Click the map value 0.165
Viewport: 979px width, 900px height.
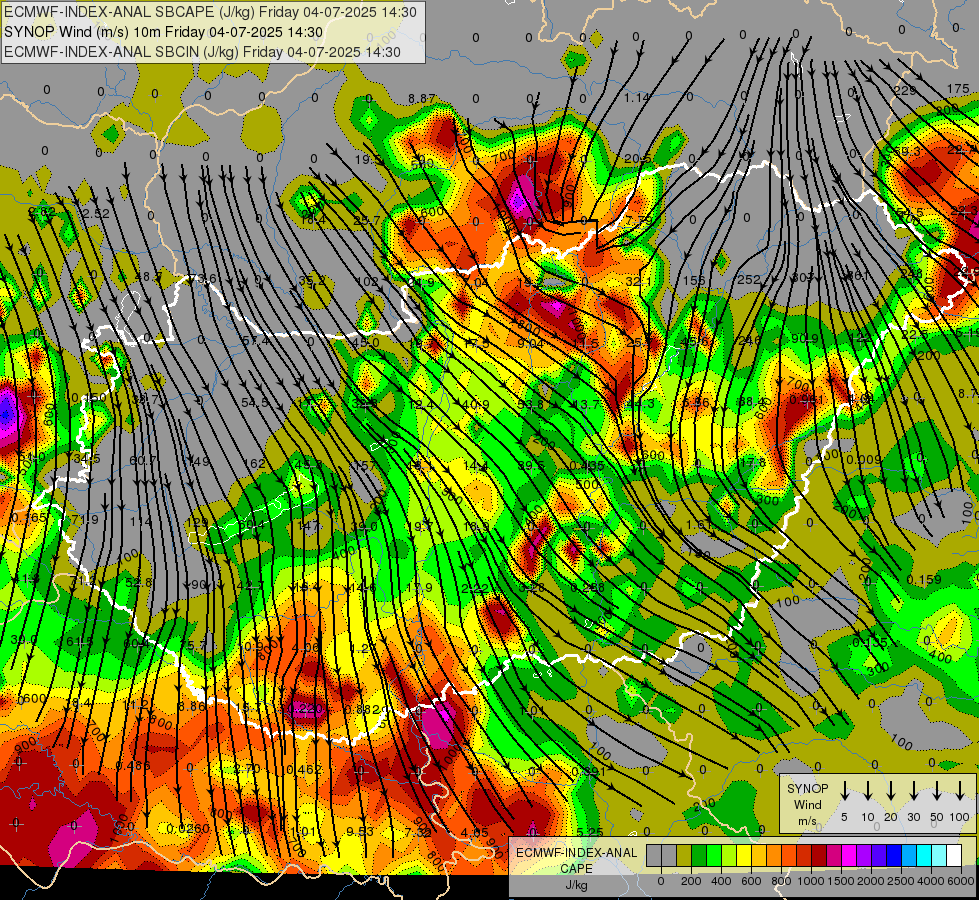pos(29,518)
